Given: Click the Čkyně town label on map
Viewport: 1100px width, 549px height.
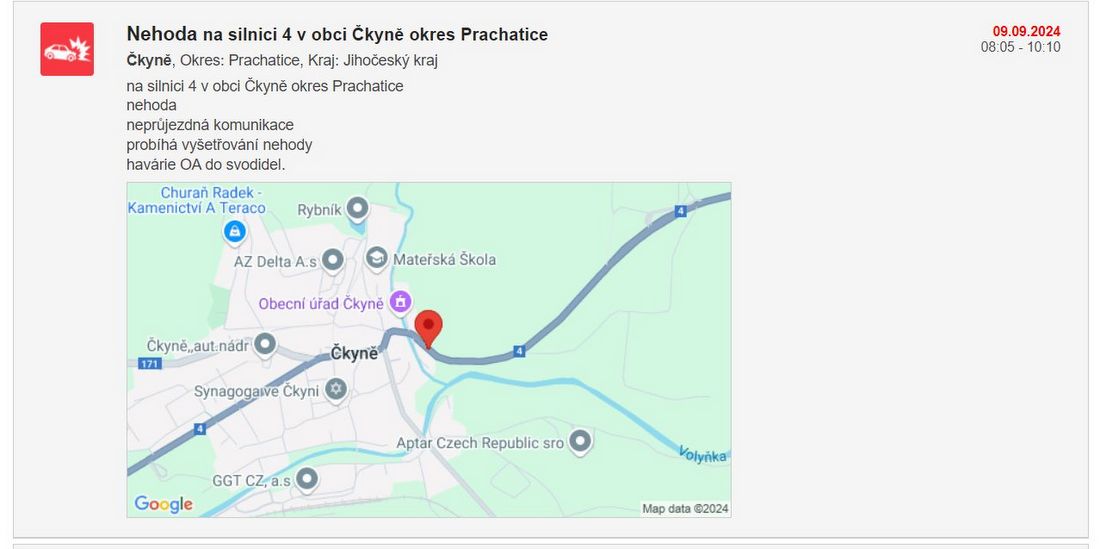Looking at the screenshot, I should [354, 353].
